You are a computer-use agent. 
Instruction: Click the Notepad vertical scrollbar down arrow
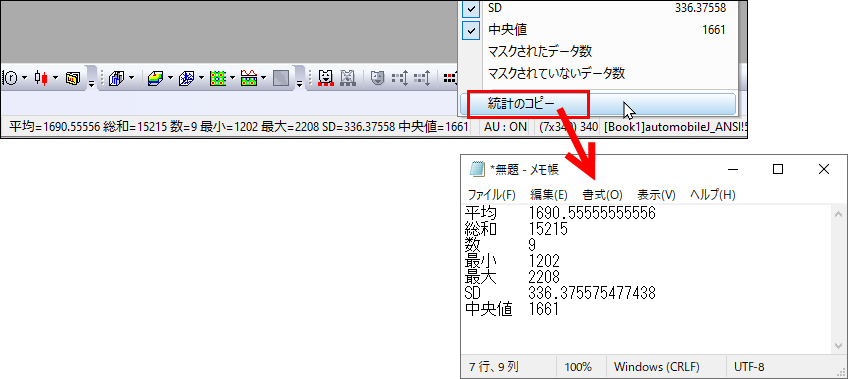[838, 345]
